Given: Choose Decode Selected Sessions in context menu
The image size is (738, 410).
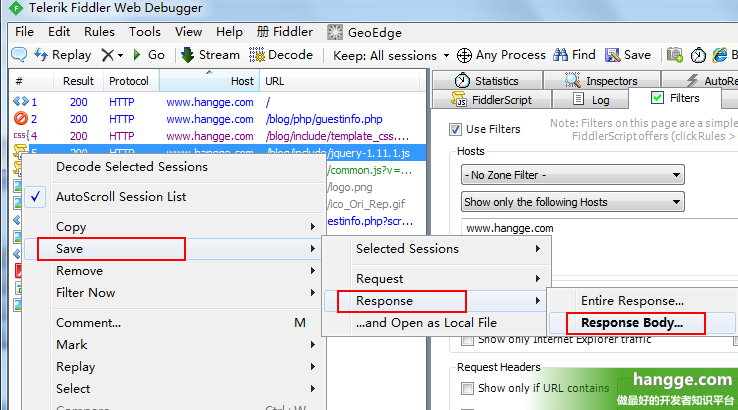Looking at the screenshot, I should 174,167.
